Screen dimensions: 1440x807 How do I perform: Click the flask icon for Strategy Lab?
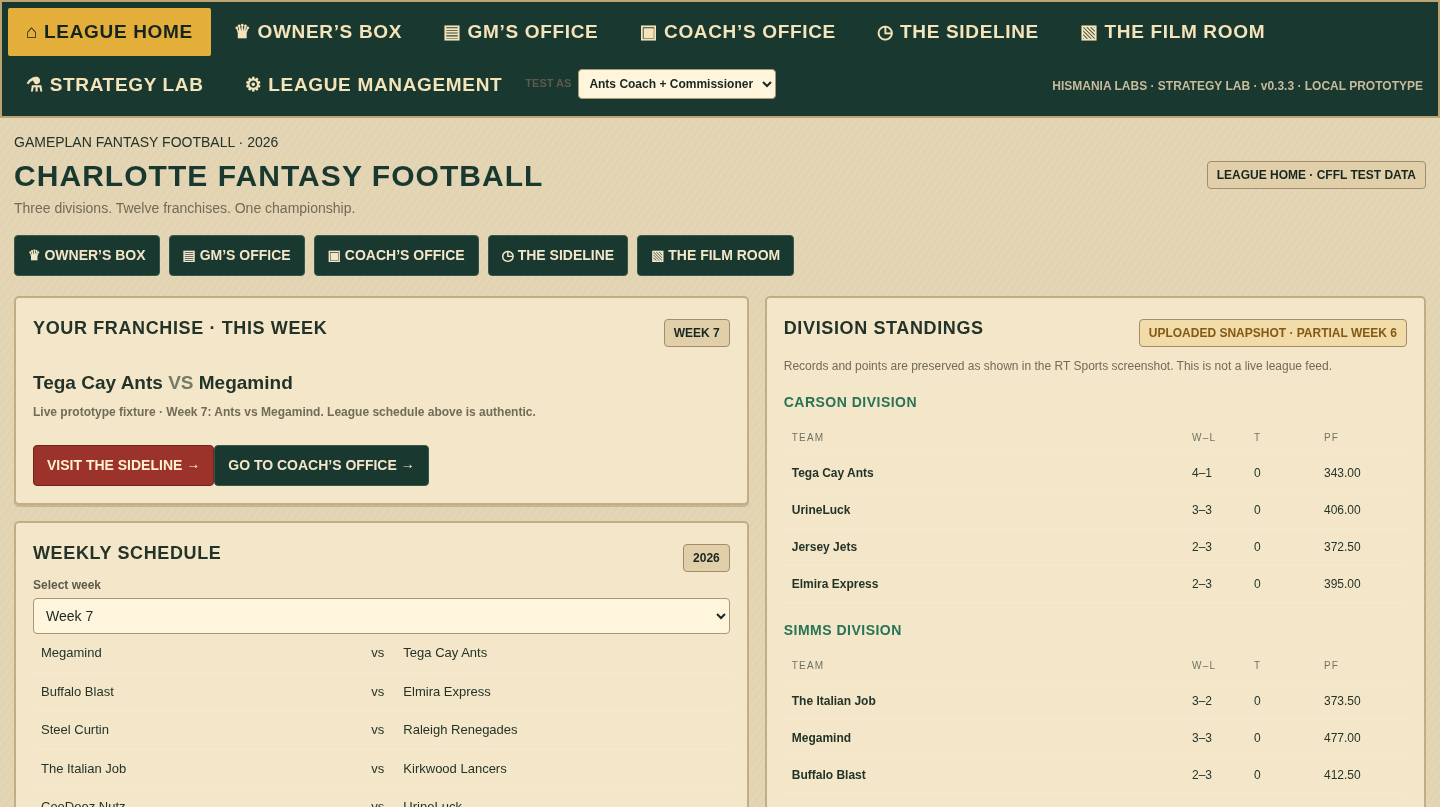(34, 85)
